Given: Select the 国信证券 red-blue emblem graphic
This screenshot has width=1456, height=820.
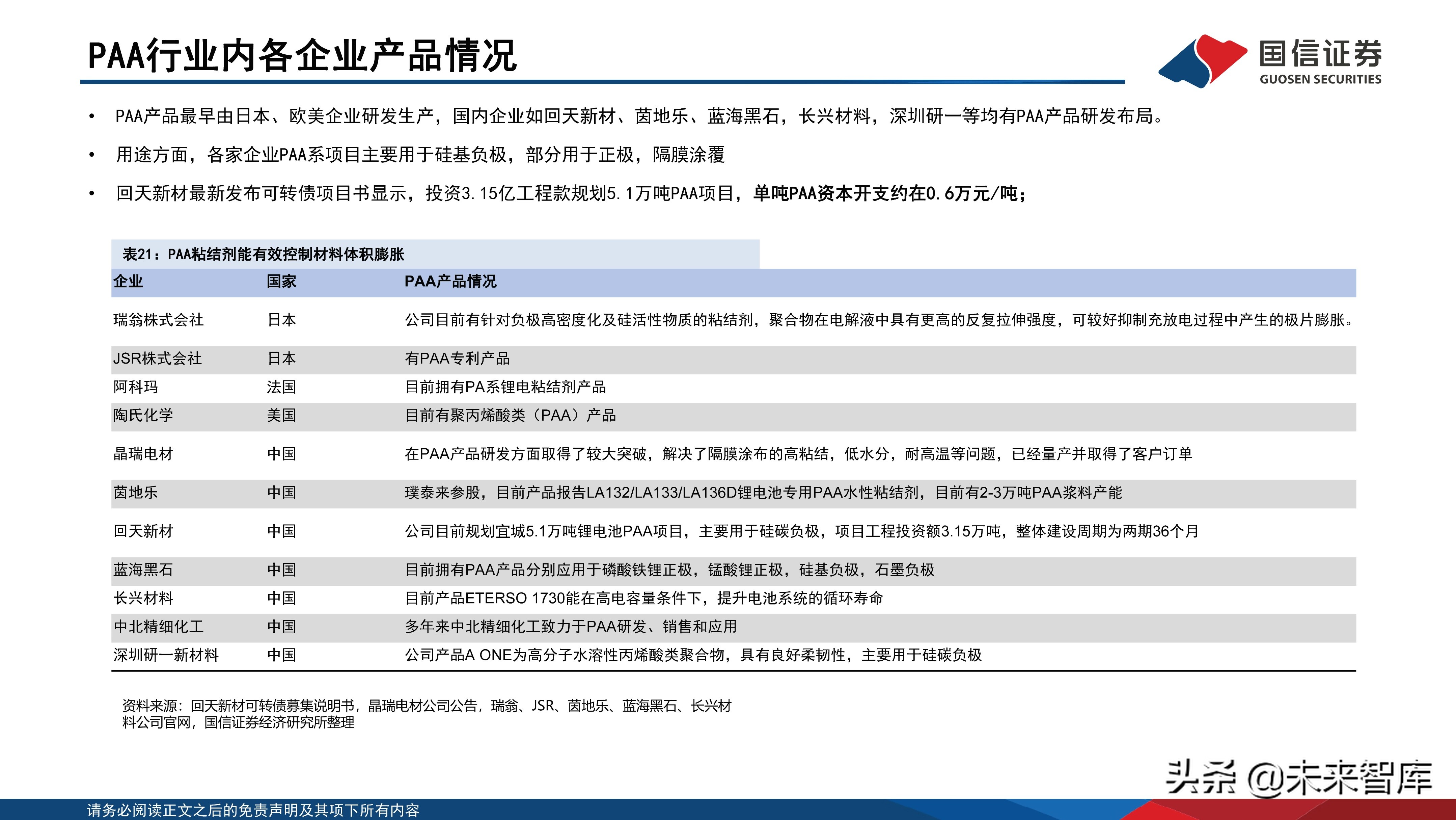Looking at the screenshot, I should pos(1204,57).
